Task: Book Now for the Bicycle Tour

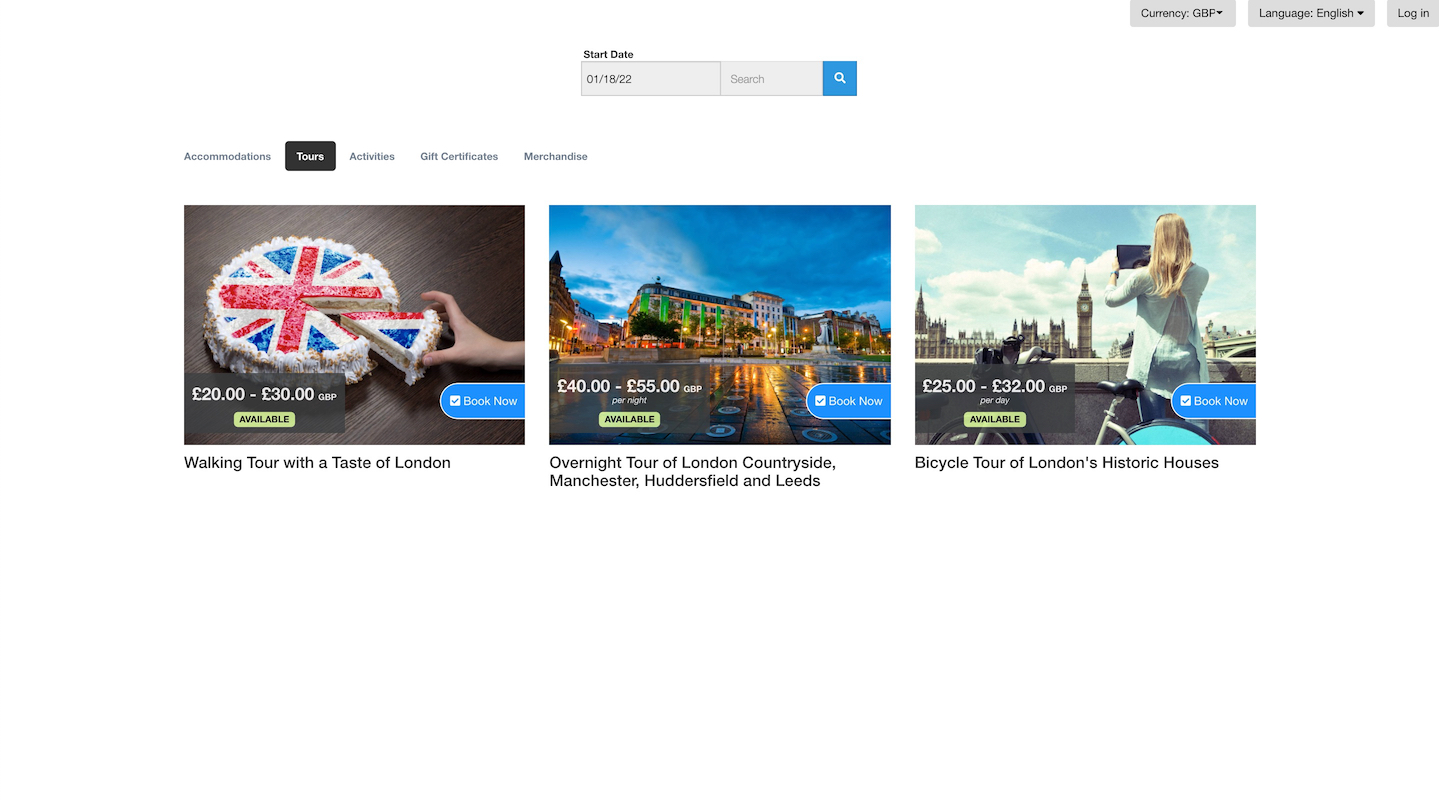Action: coord(1214,401)
